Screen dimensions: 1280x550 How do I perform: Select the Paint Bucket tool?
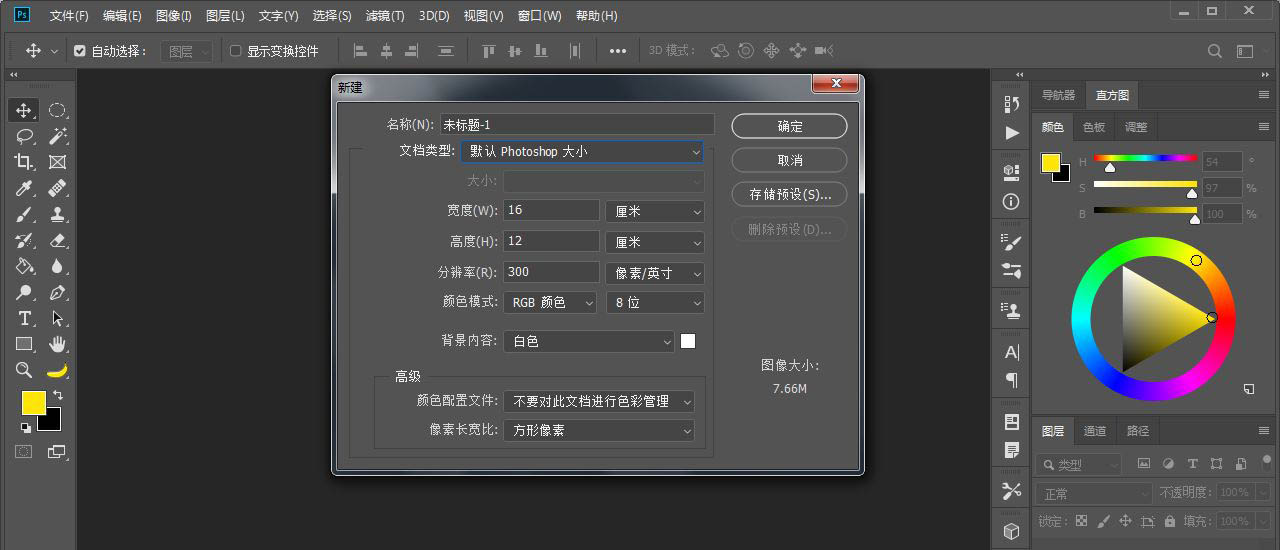point(24,266)
